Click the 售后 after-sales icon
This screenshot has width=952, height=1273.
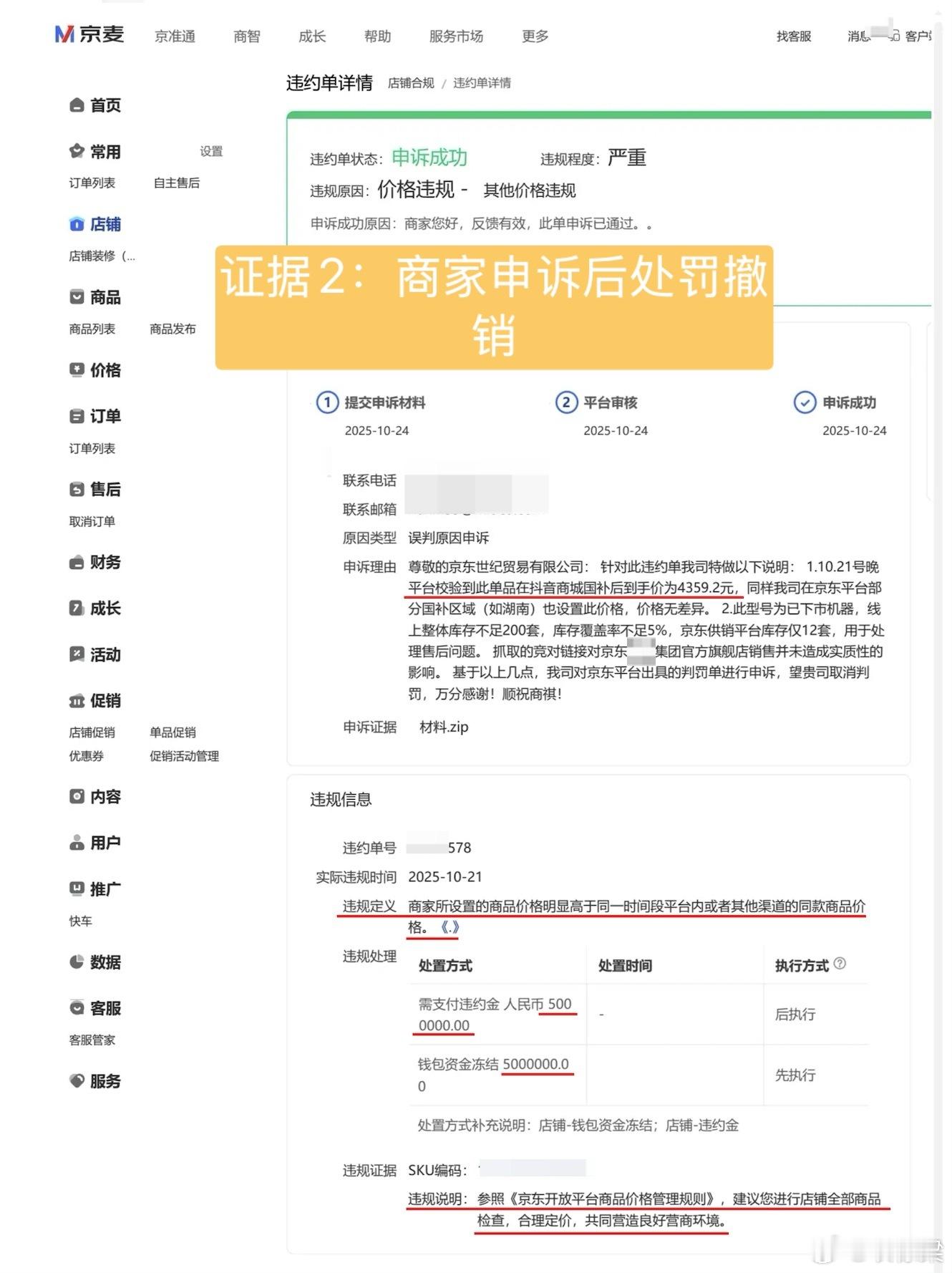(77, 489)
